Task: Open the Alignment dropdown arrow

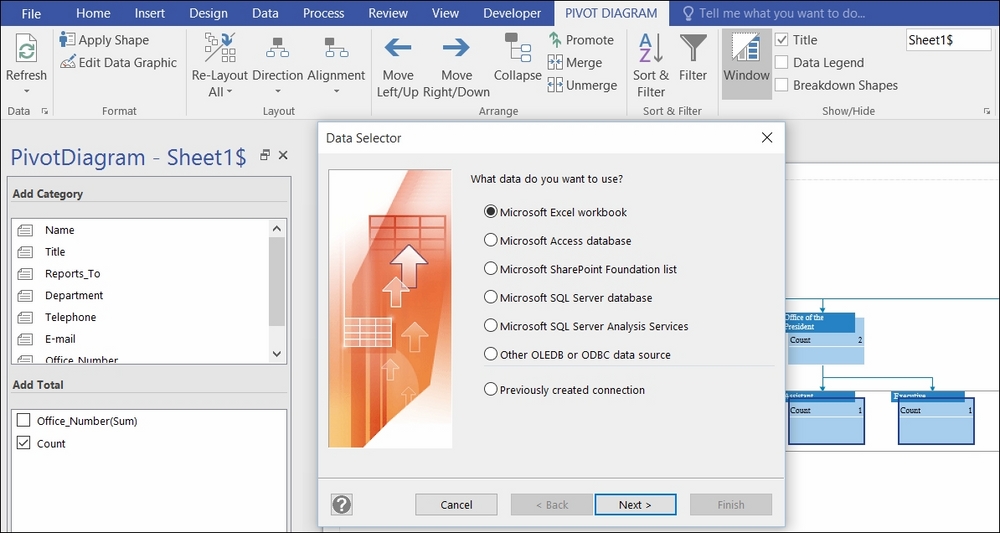Action: (x=336, y=92)
